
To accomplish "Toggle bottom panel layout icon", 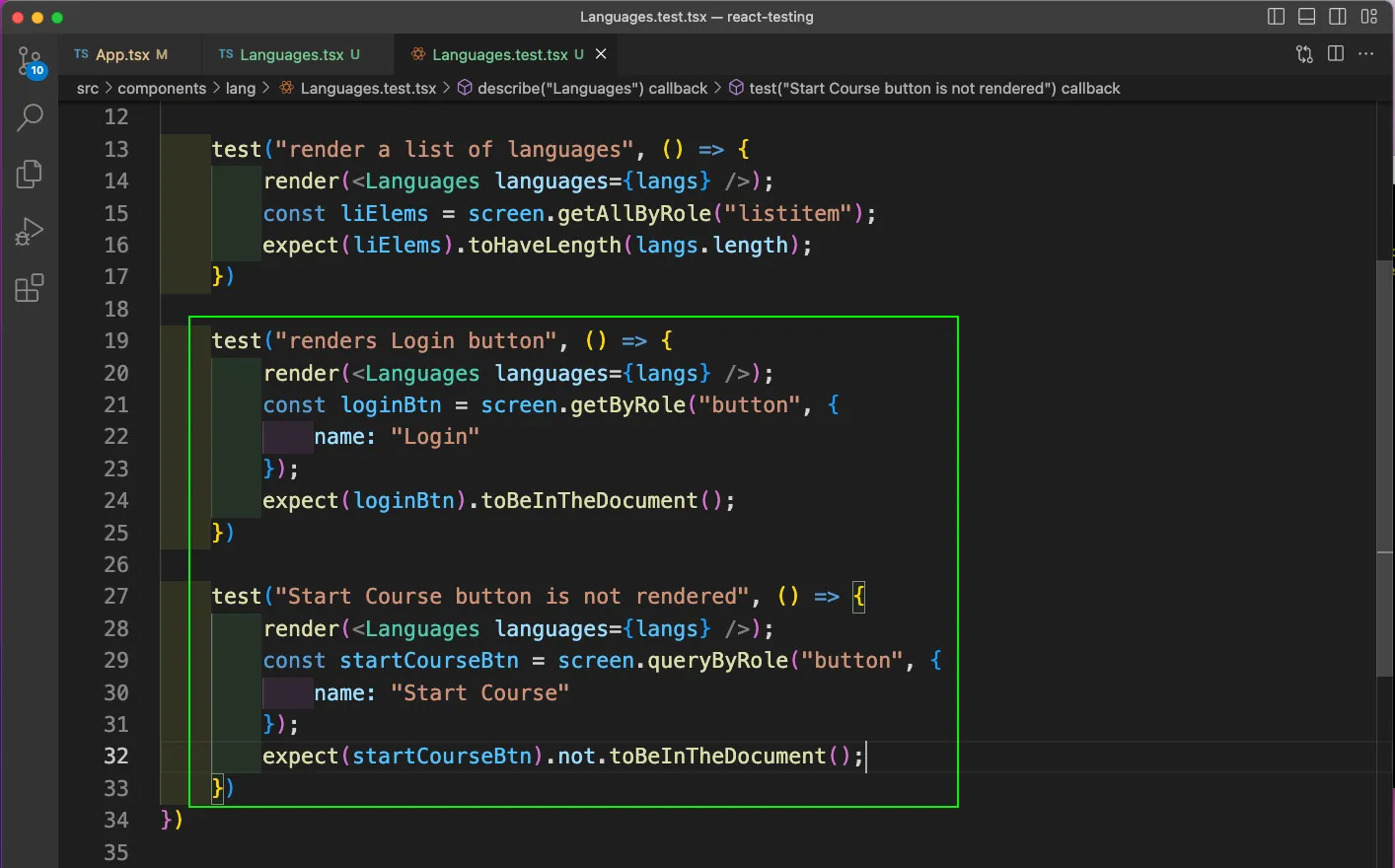I will pyautogui.click(x=1307, y=17).
